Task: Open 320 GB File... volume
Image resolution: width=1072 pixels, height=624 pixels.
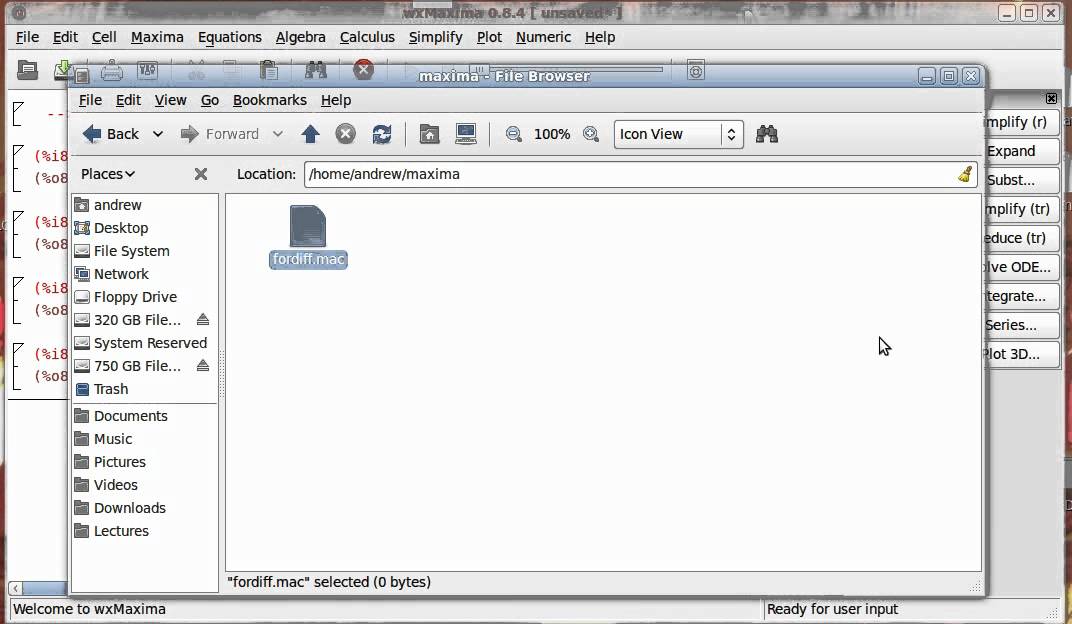Action: (x=137, y=320)
